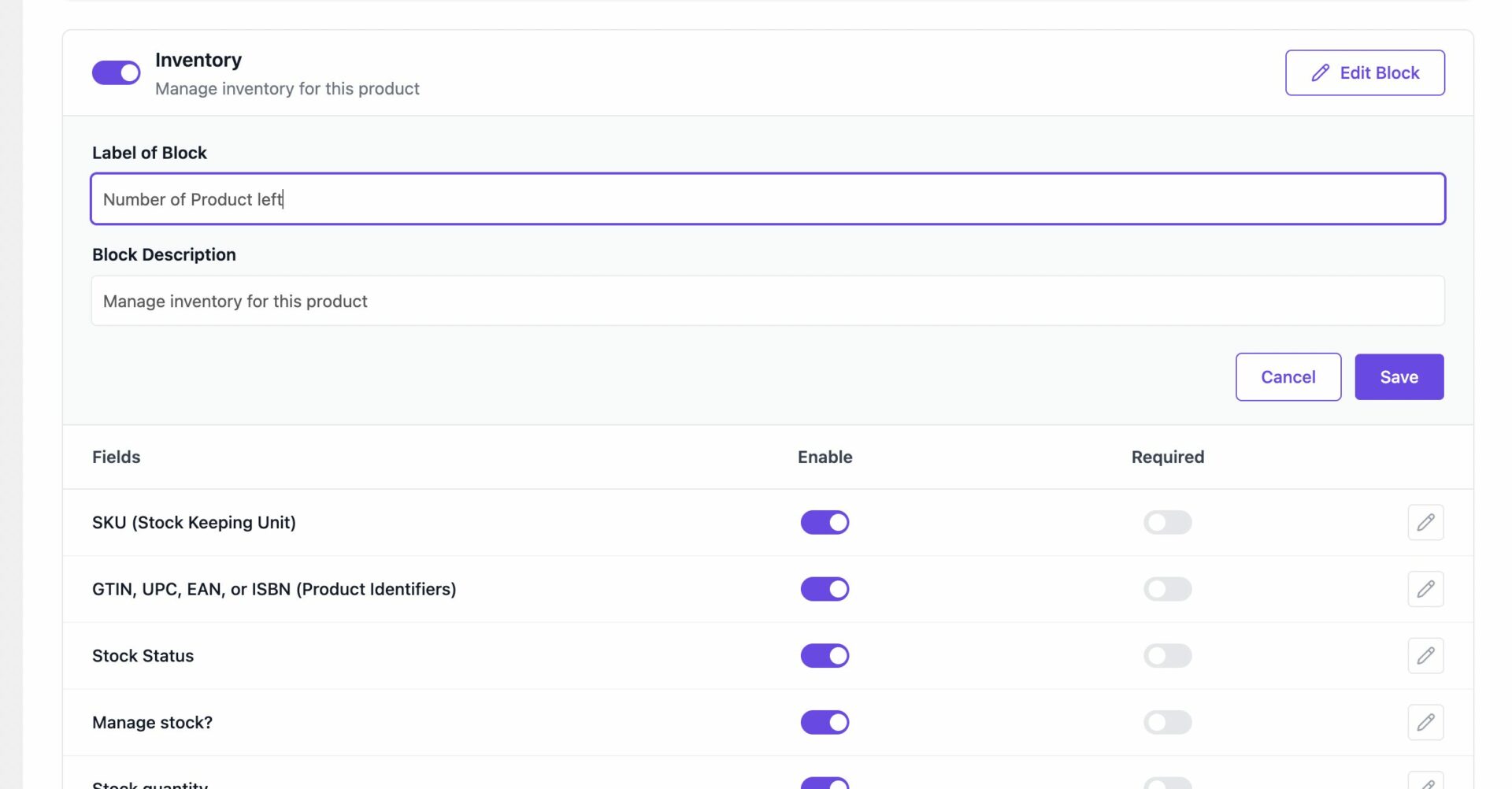This screenshot has width=1512, height=789.
Task: Click the Block Description text field
Action: point(768,301)
